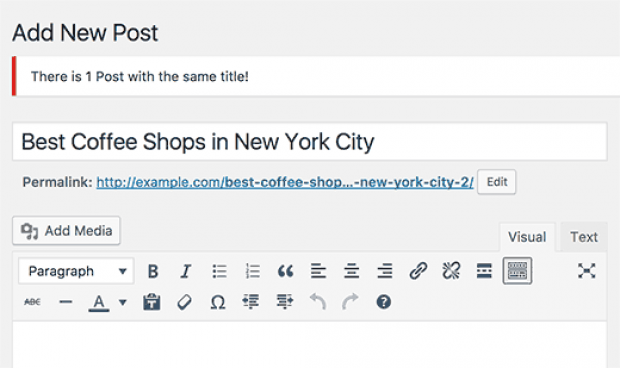Switch to the Text editor tab

click(584, 237)
